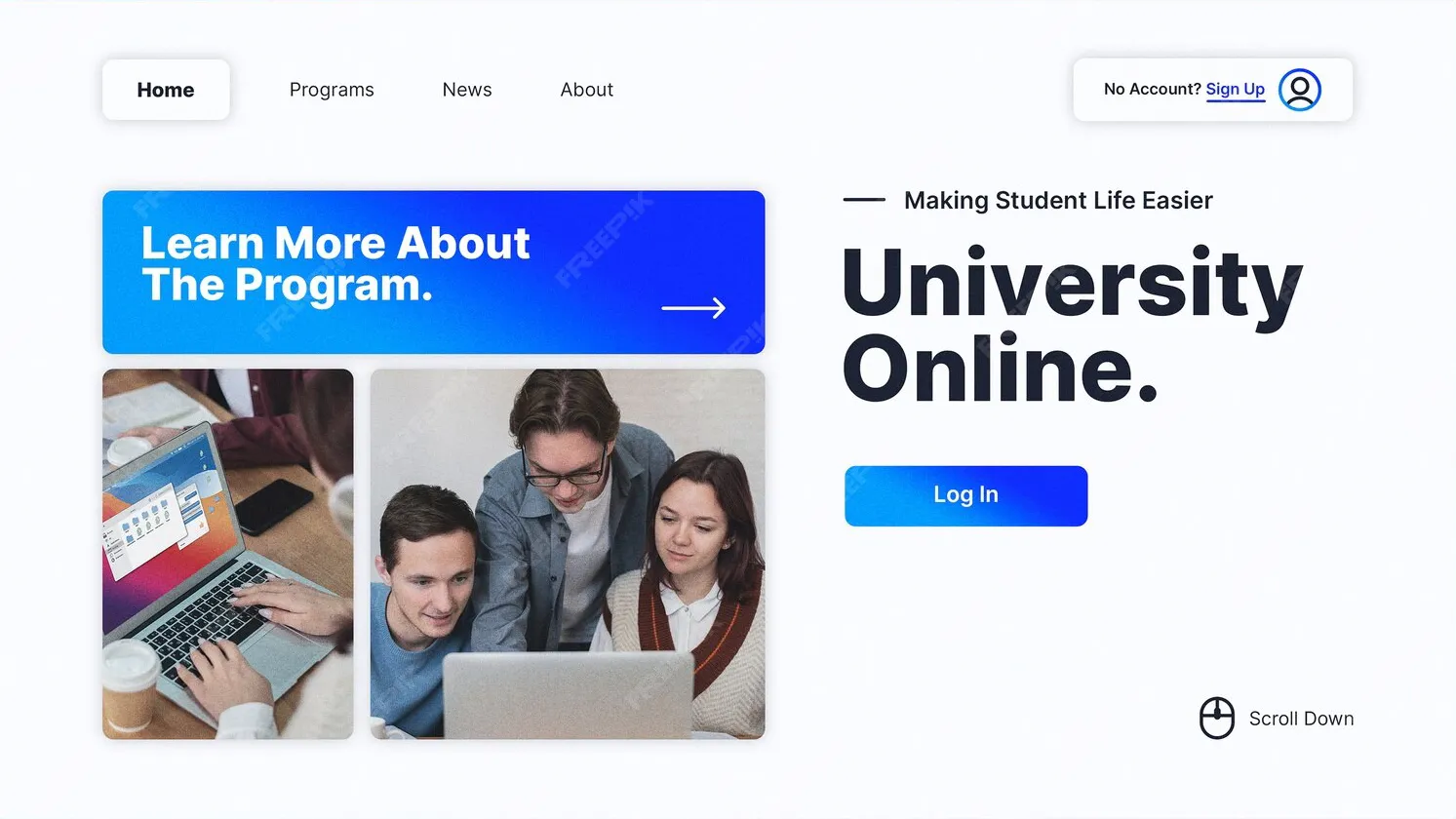
Task: Select the Home navigation tab
Action: tap(166, 90)
